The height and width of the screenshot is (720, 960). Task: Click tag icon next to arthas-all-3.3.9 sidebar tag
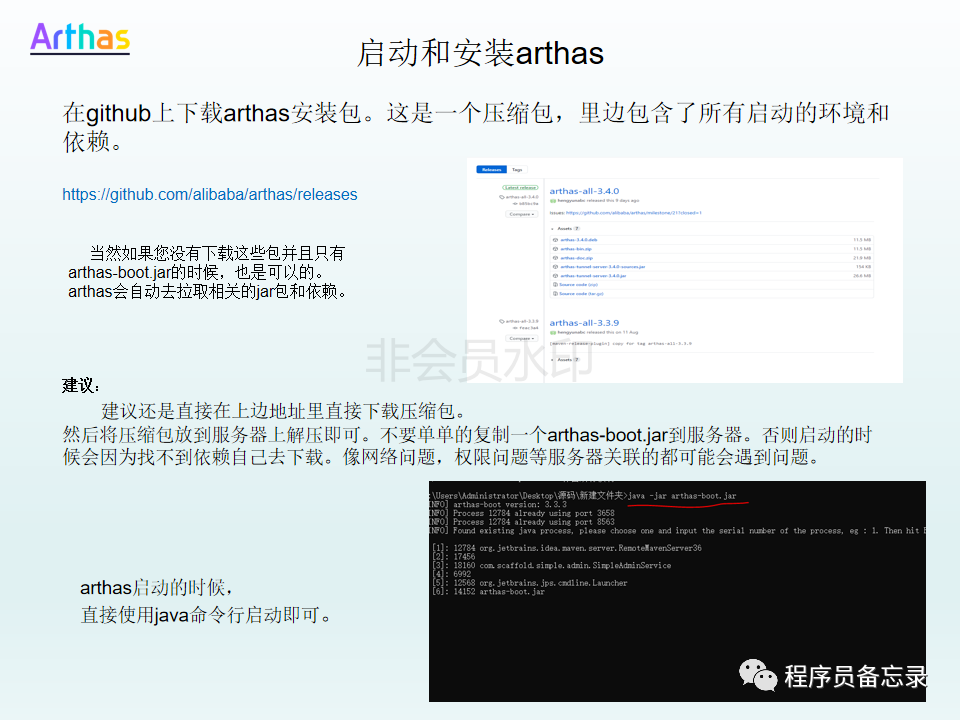[x=502, y=321]
